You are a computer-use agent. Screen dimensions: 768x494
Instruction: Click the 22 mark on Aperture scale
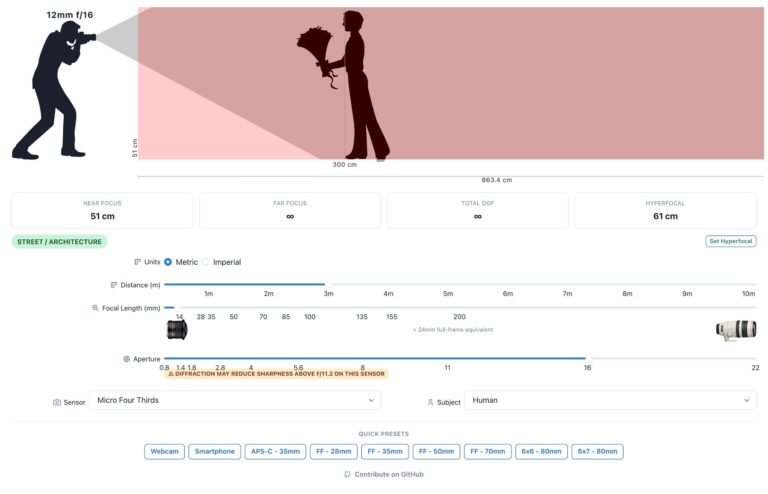tap(755, 368)
